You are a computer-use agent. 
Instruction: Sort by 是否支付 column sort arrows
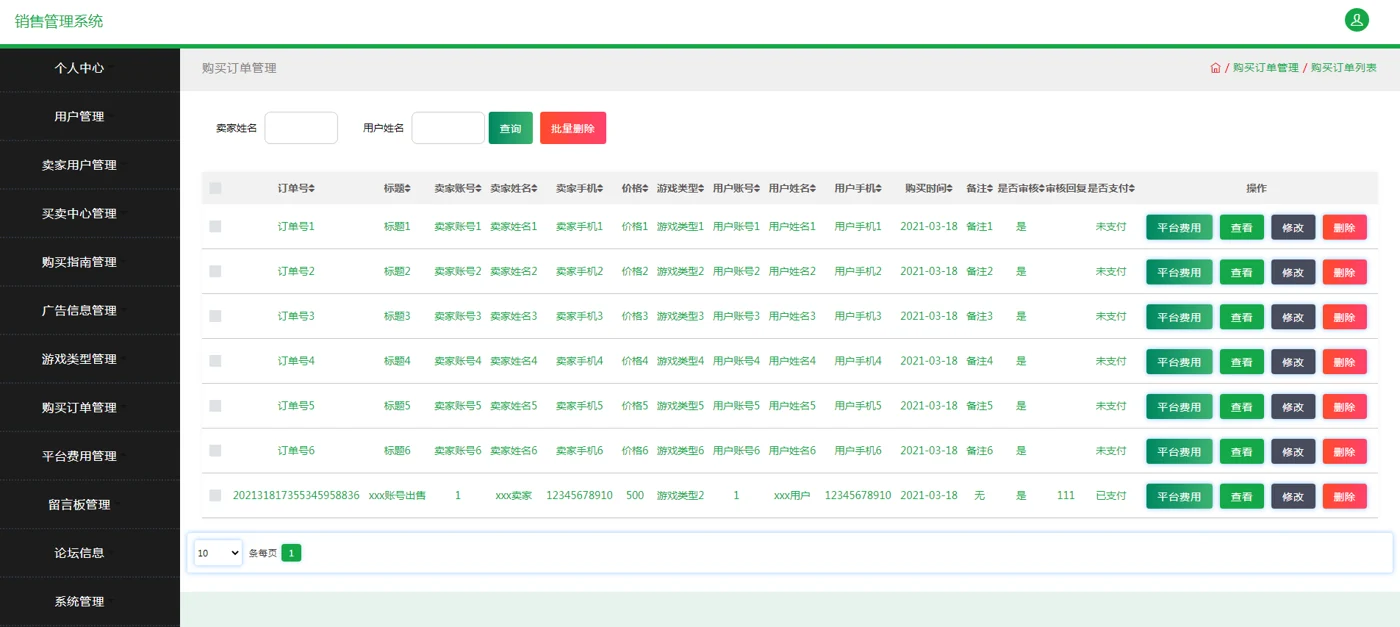pyautogui.click(x=1132, y=188)
